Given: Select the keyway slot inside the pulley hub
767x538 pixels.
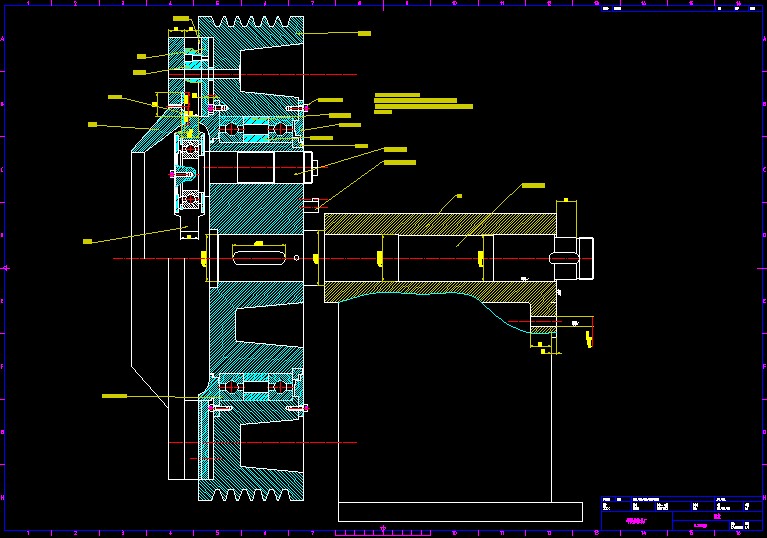Looking at the screenshot, I should click(x=260, y=258).
